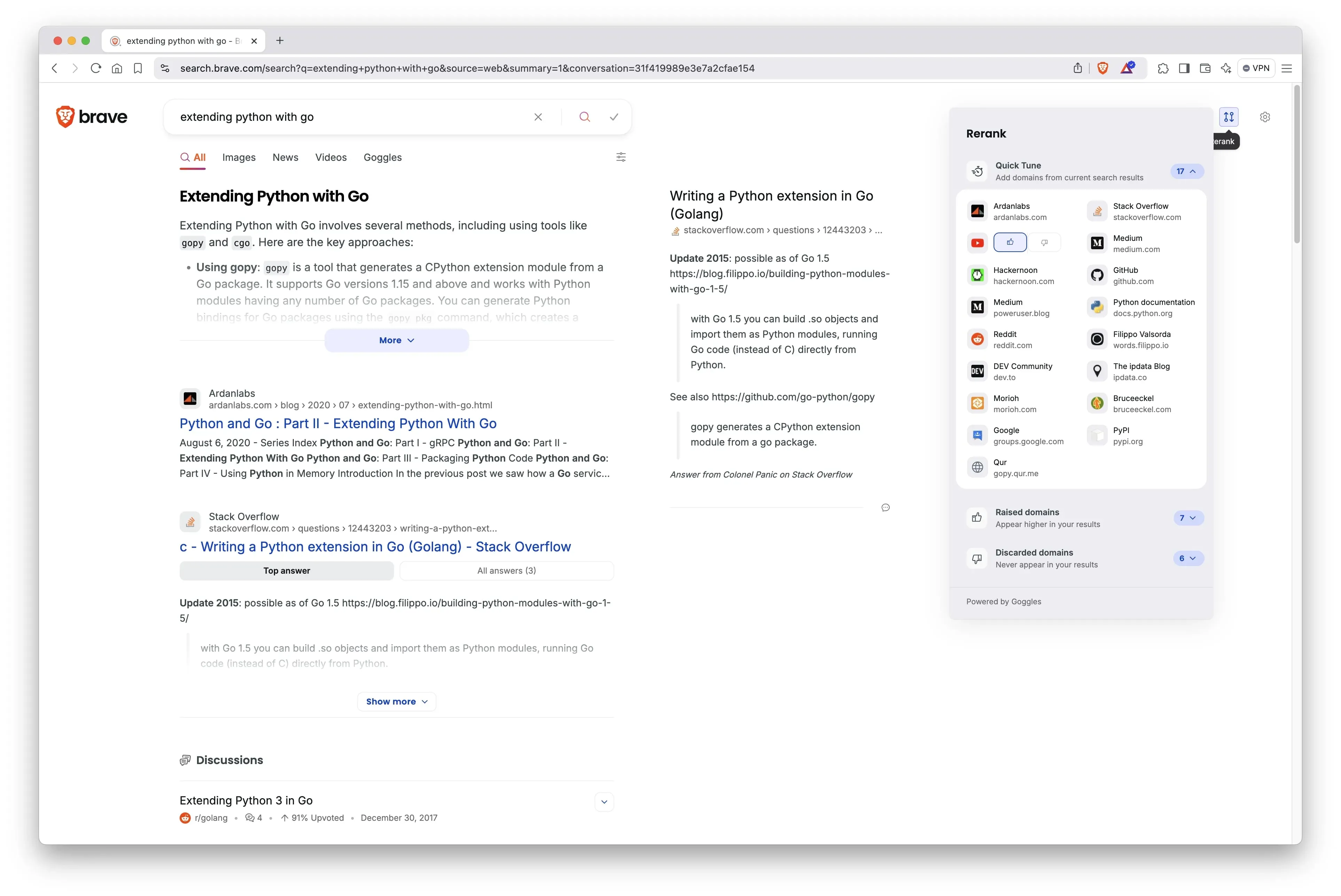The width and height of the screenshot is (1341, 896).
Task: Select the All answers (3) tab
Action: 506,570
